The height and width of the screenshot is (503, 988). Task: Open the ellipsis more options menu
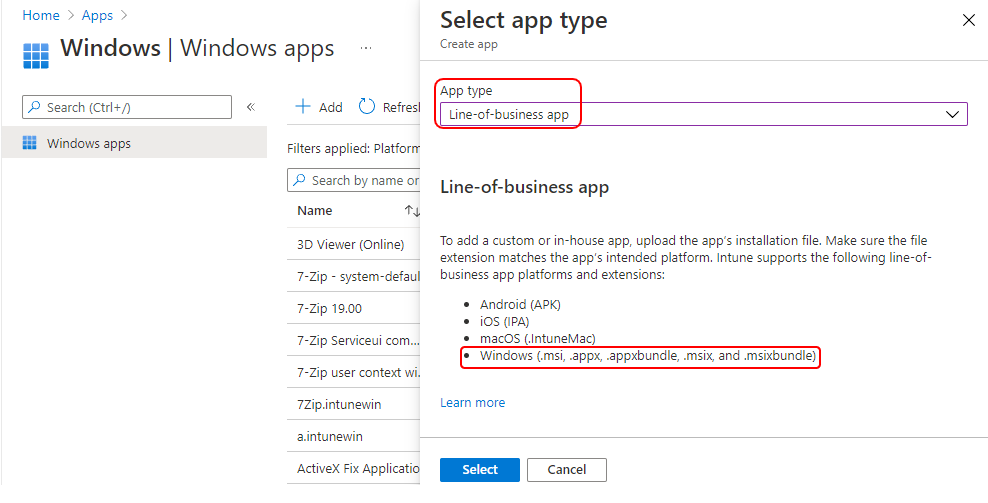point(365,47)
